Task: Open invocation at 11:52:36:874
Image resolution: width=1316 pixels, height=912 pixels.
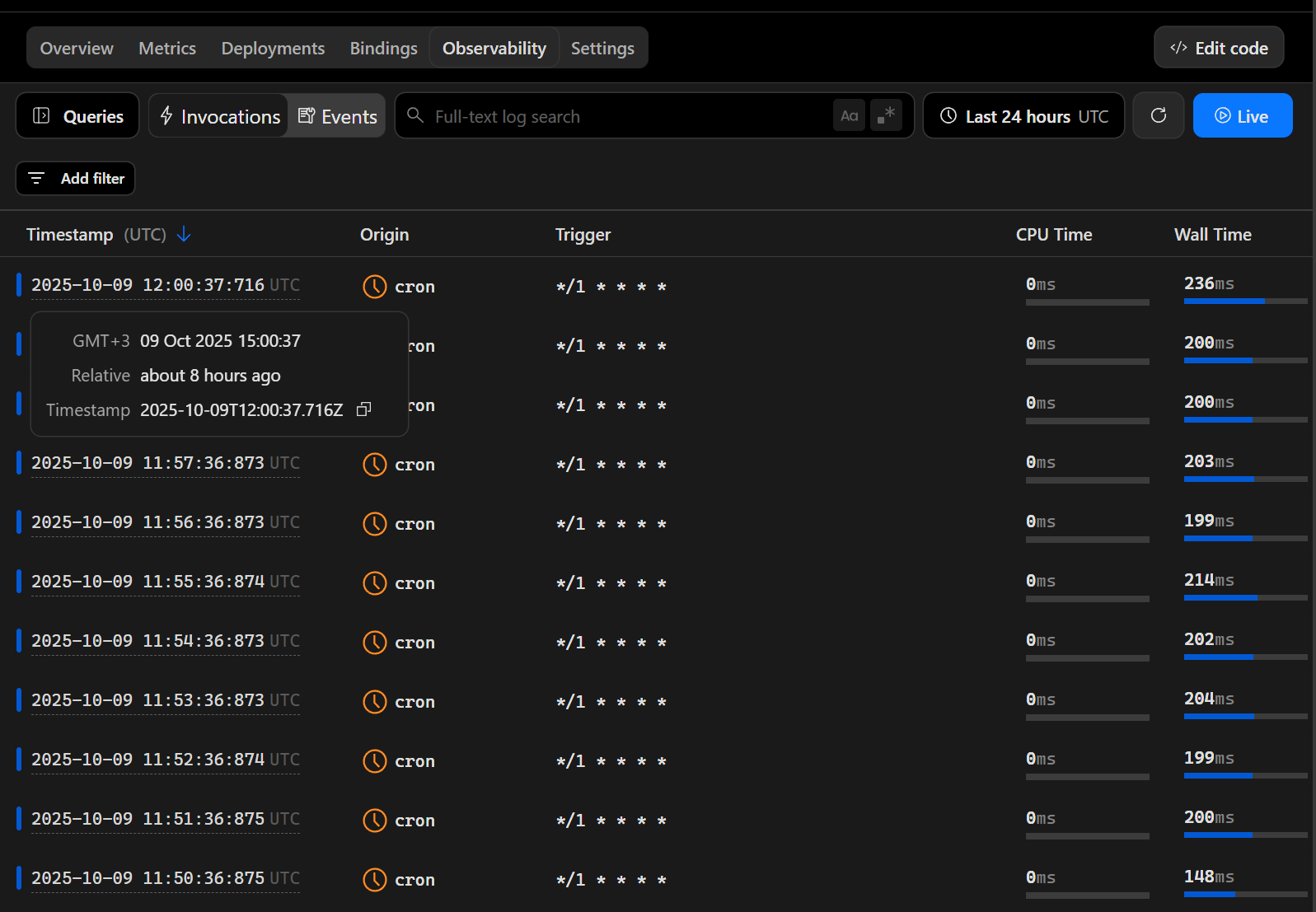Action: [x=165, y=760]
